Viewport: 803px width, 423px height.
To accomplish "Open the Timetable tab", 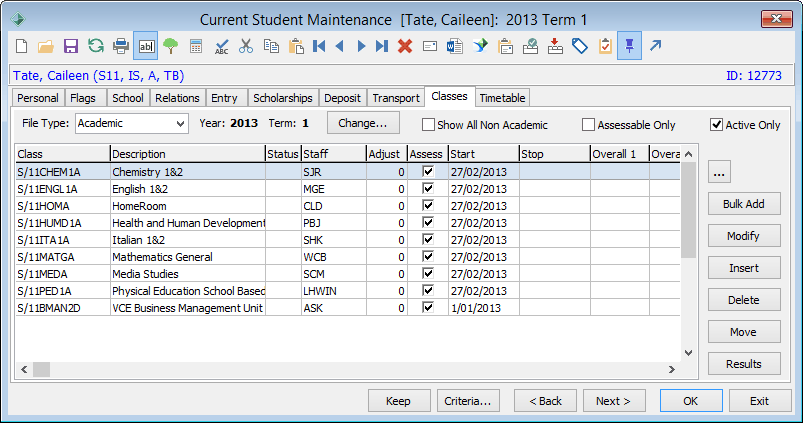I will pos(502,98).
